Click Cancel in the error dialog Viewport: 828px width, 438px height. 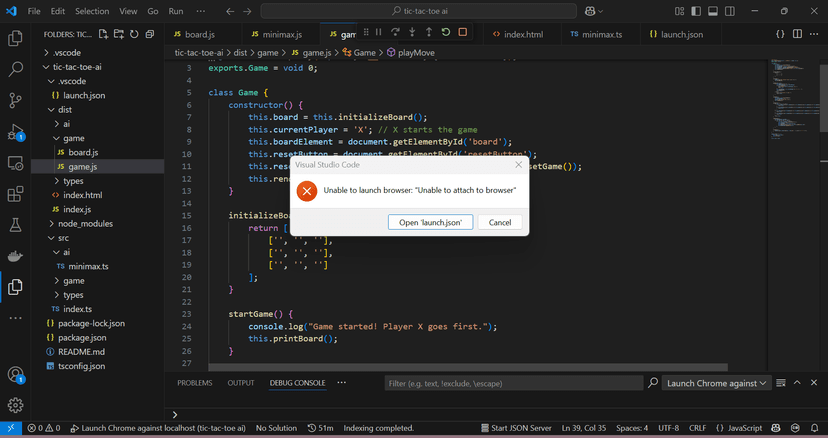(x=500, y=222)
